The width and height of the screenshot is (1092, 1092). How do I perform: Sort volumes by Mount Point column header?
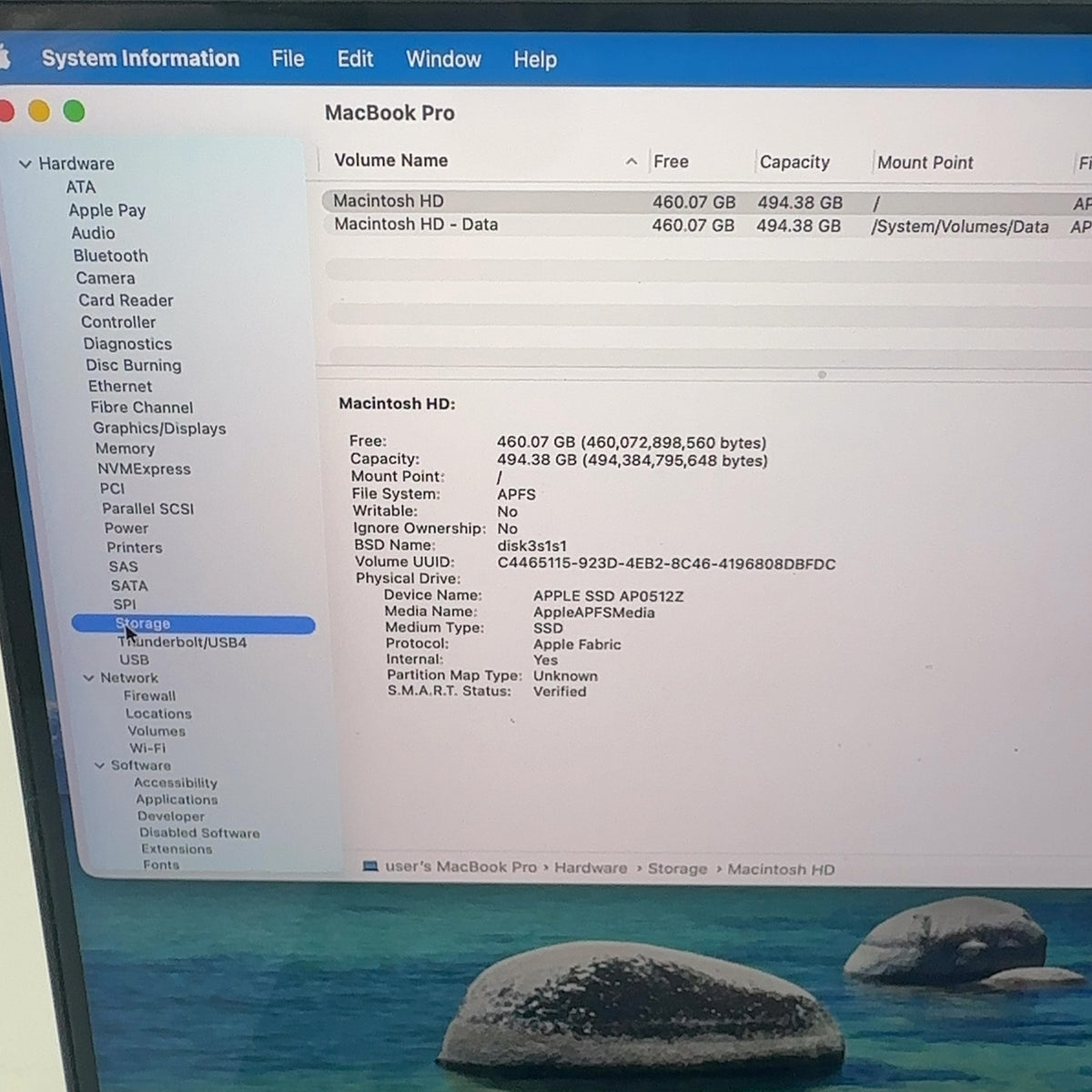(925, 163)
